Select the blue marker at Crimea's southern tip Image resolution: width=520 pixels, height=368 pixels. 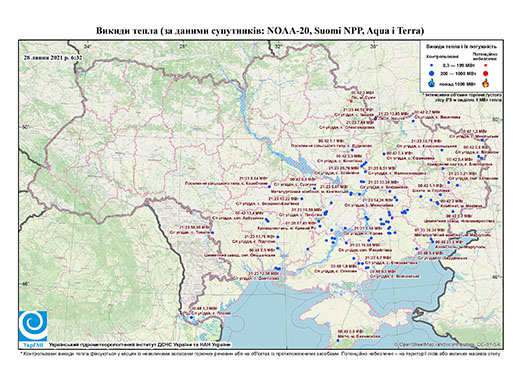[x=338, y=341]
